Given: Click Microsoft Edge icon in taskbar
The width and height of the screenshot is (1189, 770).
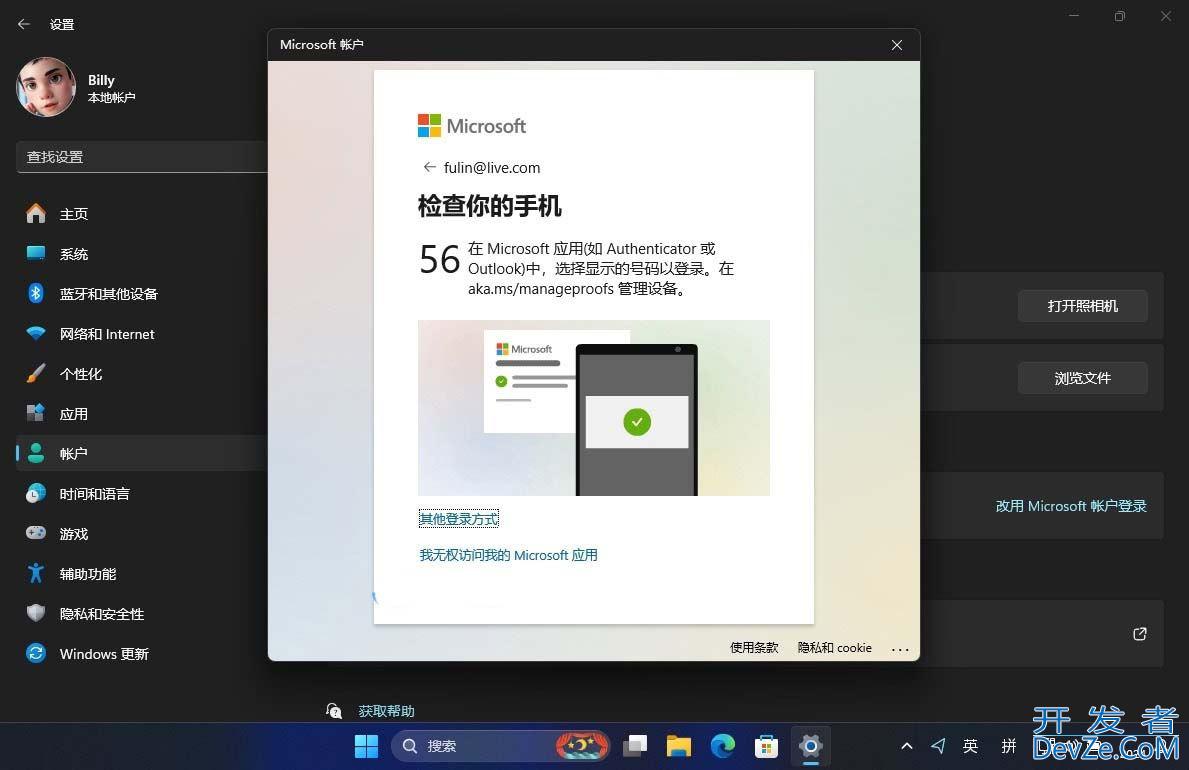Looking at the screenshot, I should [x=723, y=745].
